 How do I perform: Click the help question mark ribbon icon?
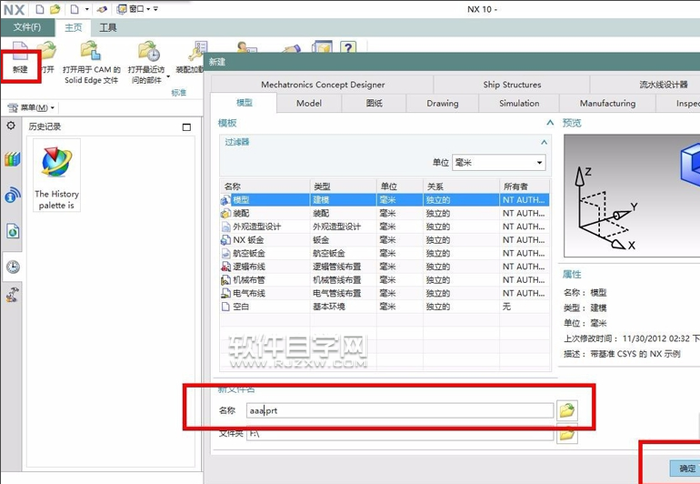pyautogui.click(x=348, y=47)
